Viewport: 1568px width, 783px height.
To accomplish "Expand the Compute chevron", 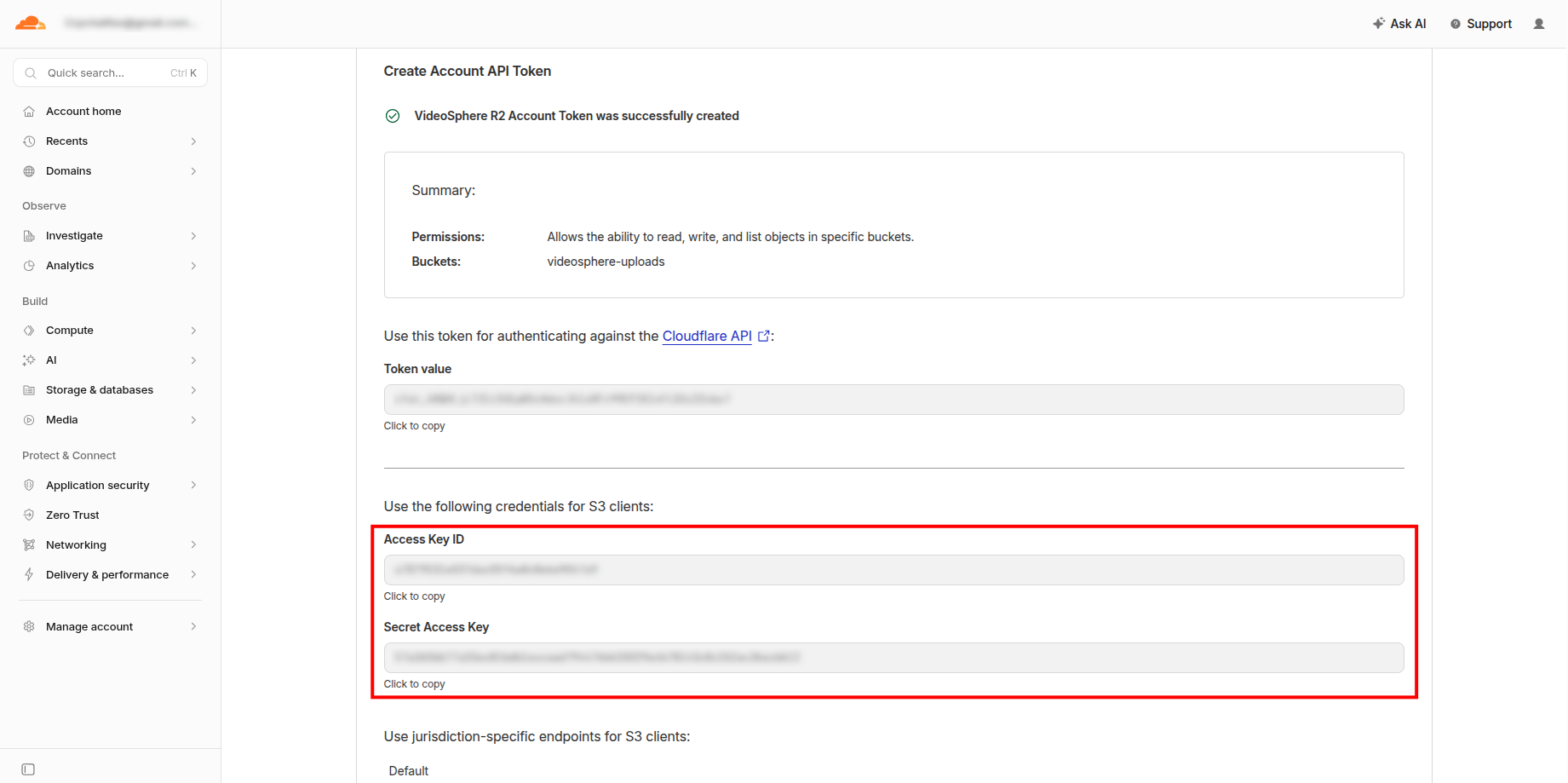I will 193,331.
